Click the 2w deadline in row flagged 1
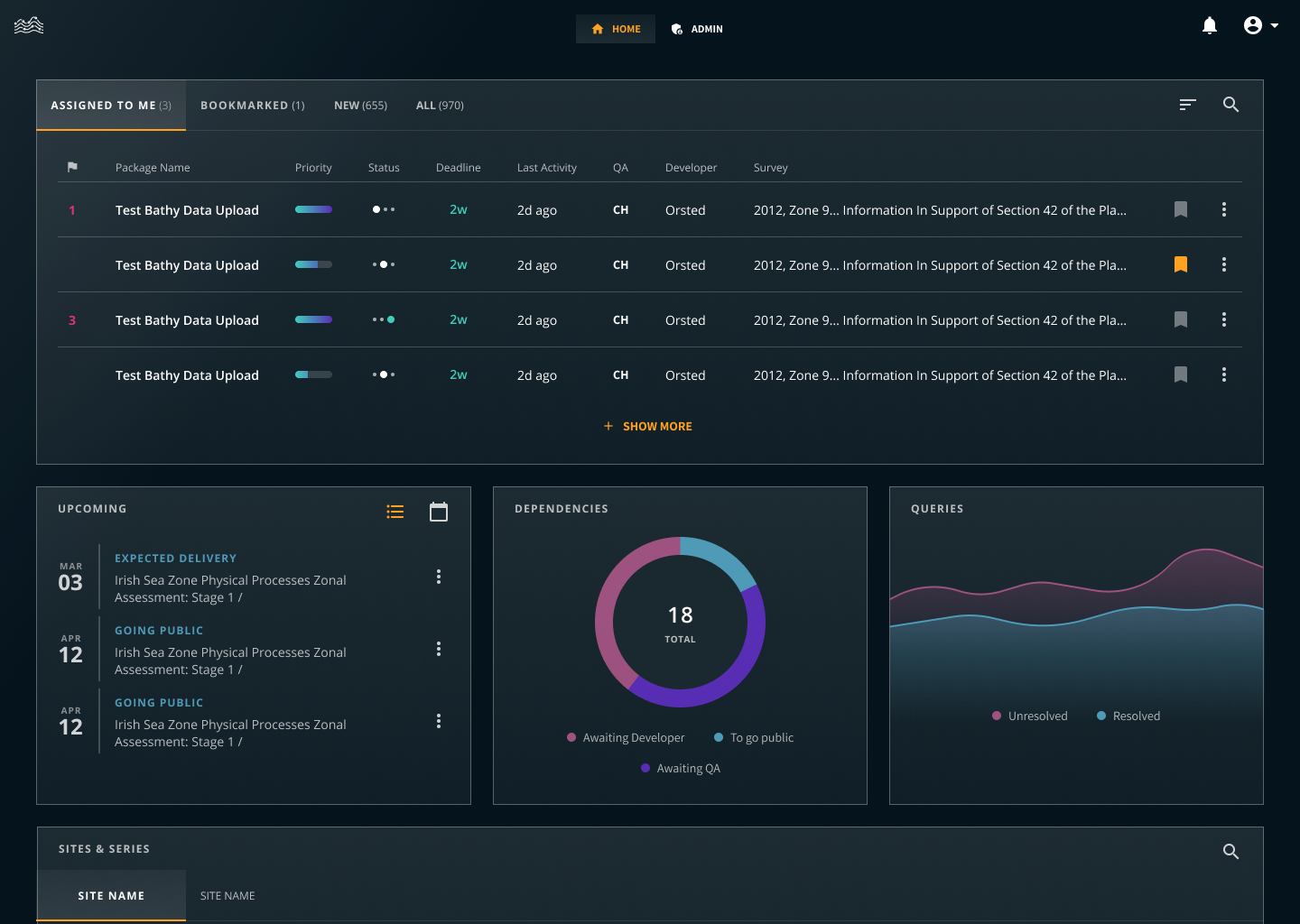The height and width of the screenshot is (924, 1300). [x=459, y=209]
